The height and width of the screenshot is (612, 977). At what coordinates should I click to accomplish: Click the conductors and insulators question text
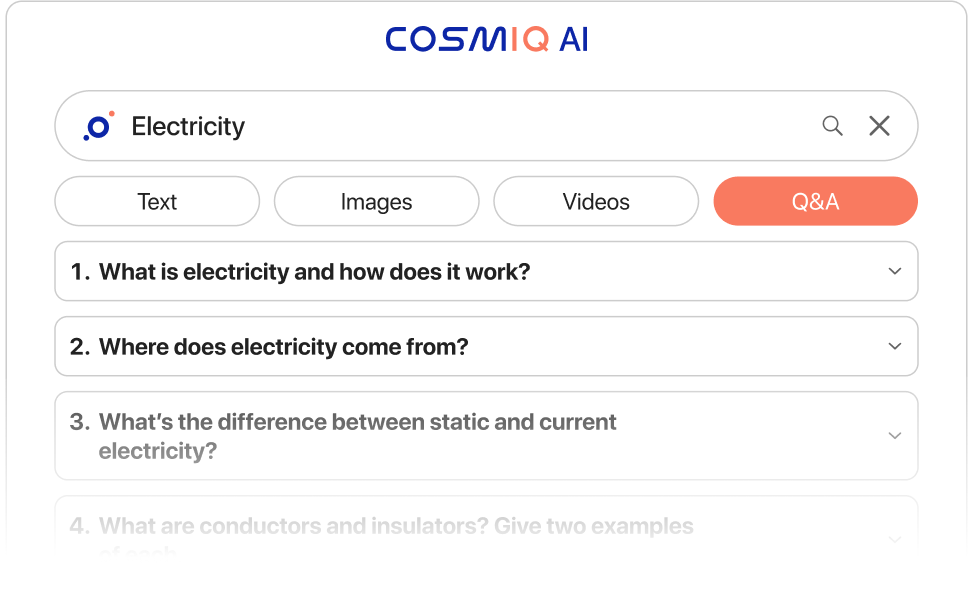395,526
